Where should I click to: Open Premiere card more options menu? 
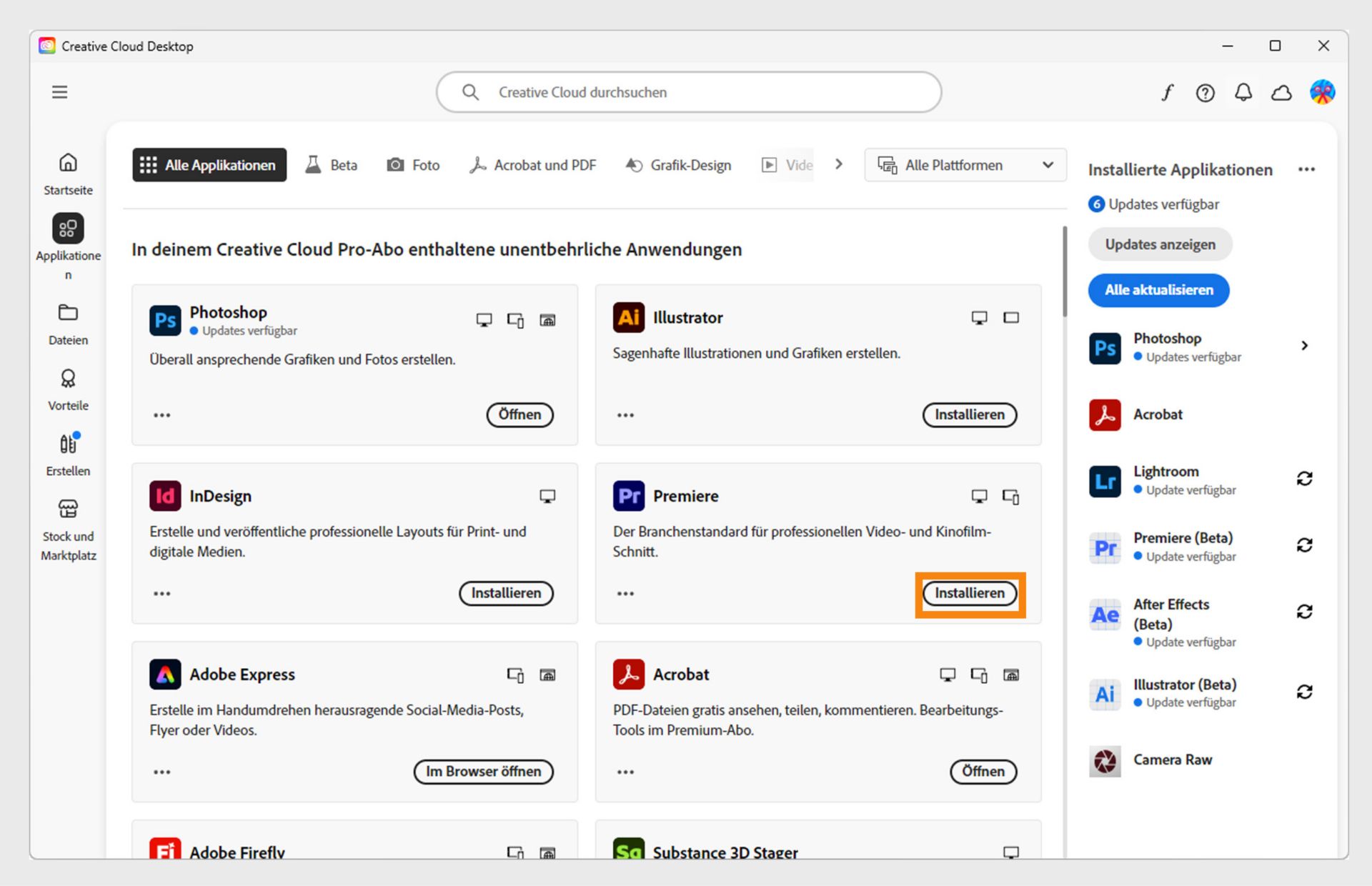click(x=626, y=594)
